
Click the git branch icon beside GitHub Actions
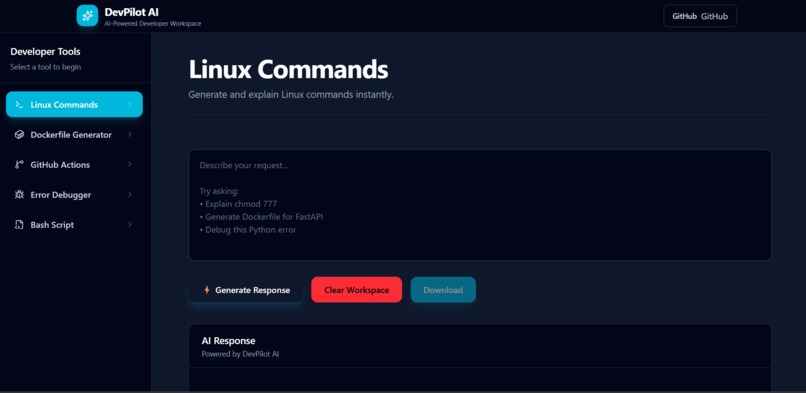(19, 164)
